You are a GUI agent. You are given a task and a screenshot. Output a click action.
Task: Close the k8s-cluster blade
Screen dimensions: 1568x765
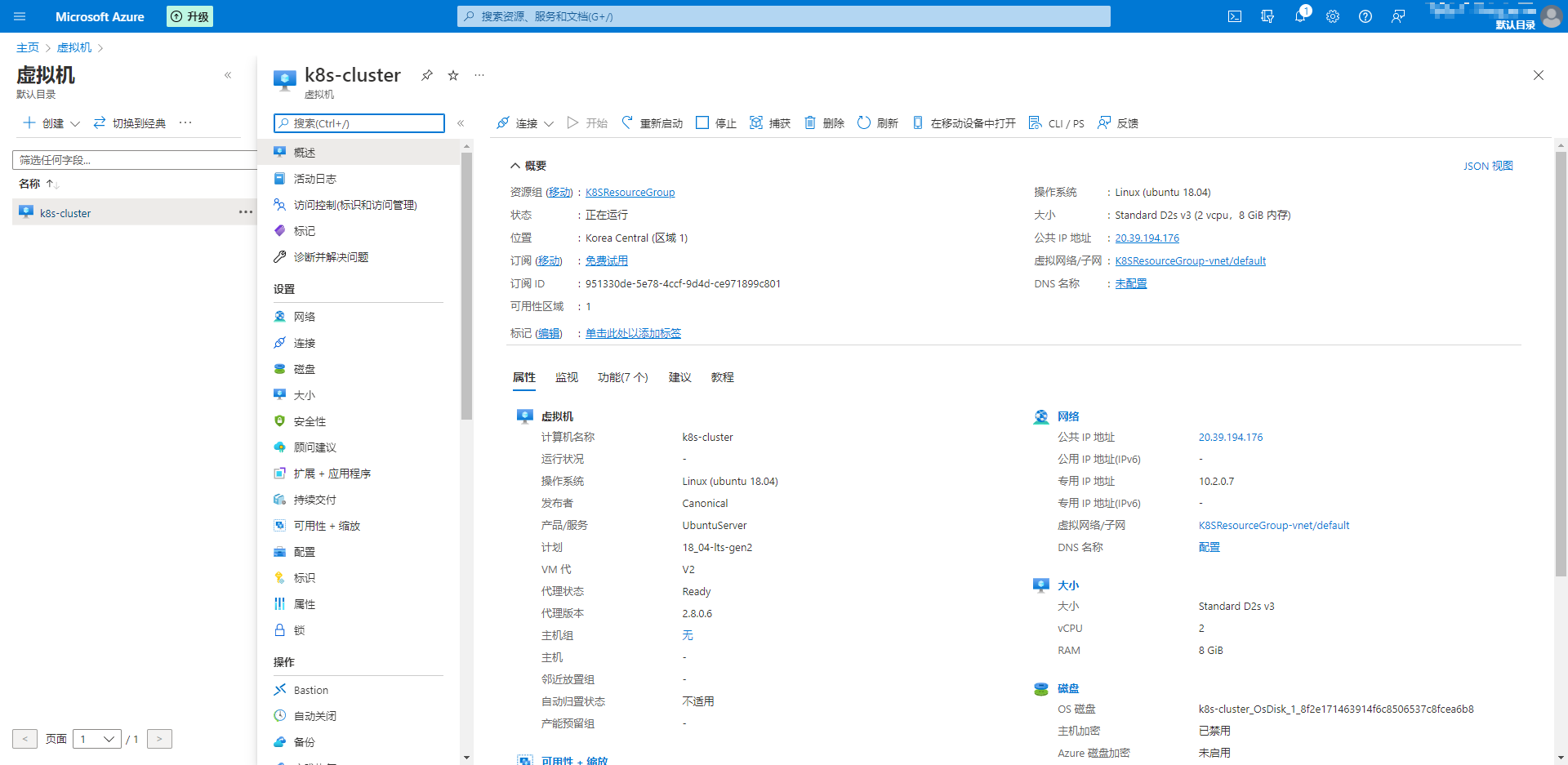click(1539, 75)
